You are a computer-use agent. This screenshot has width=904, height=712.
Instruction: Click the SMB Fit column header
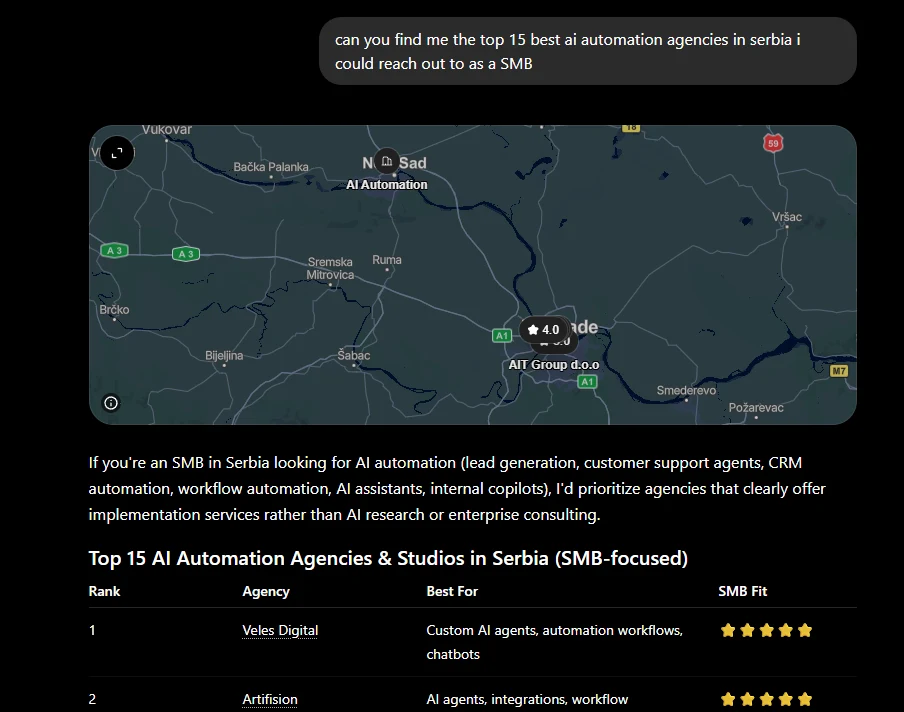coord(743,591)
